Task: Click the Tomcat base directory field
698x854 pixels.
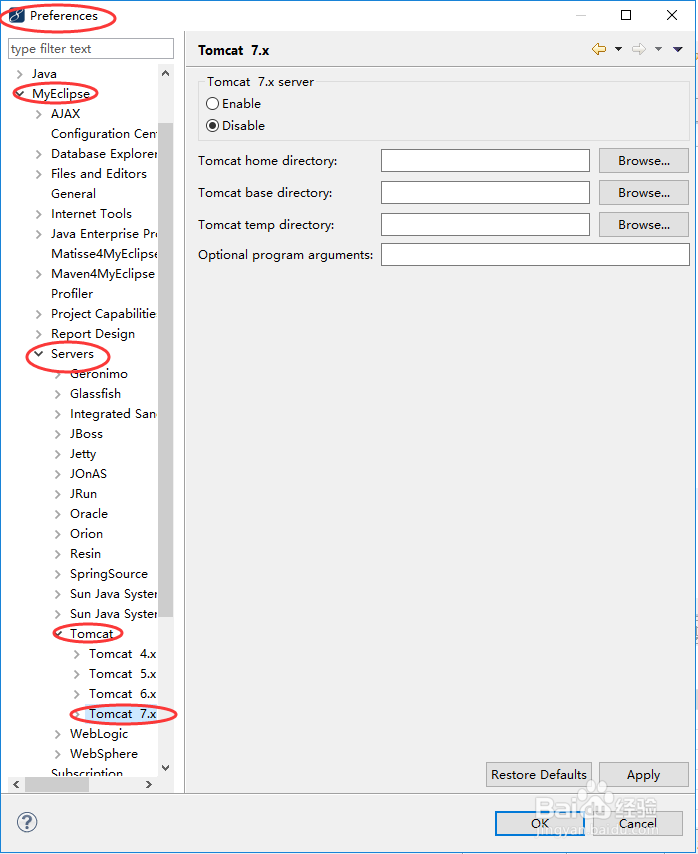Action: (485, 193)
